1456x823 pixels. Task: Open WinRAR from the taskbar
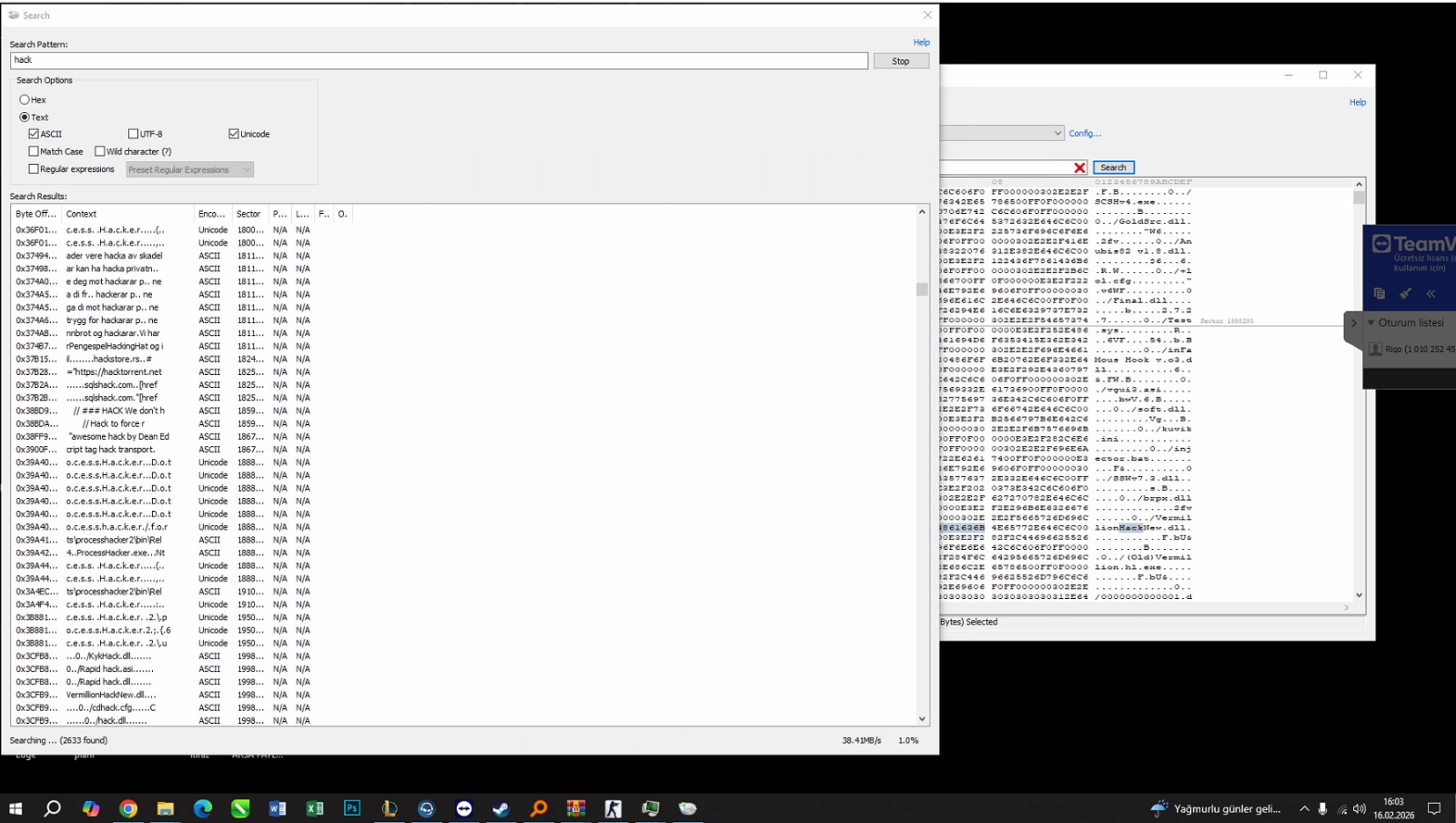576,808
